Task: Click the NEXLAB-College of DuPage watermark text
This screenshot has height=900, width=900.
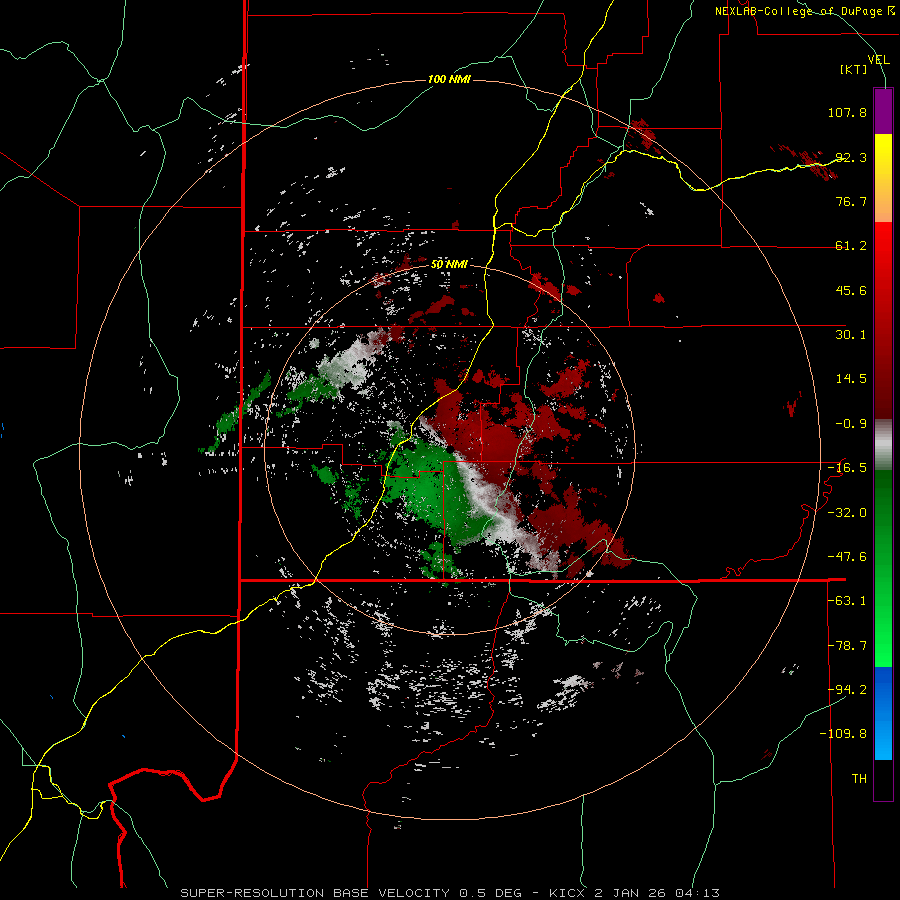Action: [799, 11]
